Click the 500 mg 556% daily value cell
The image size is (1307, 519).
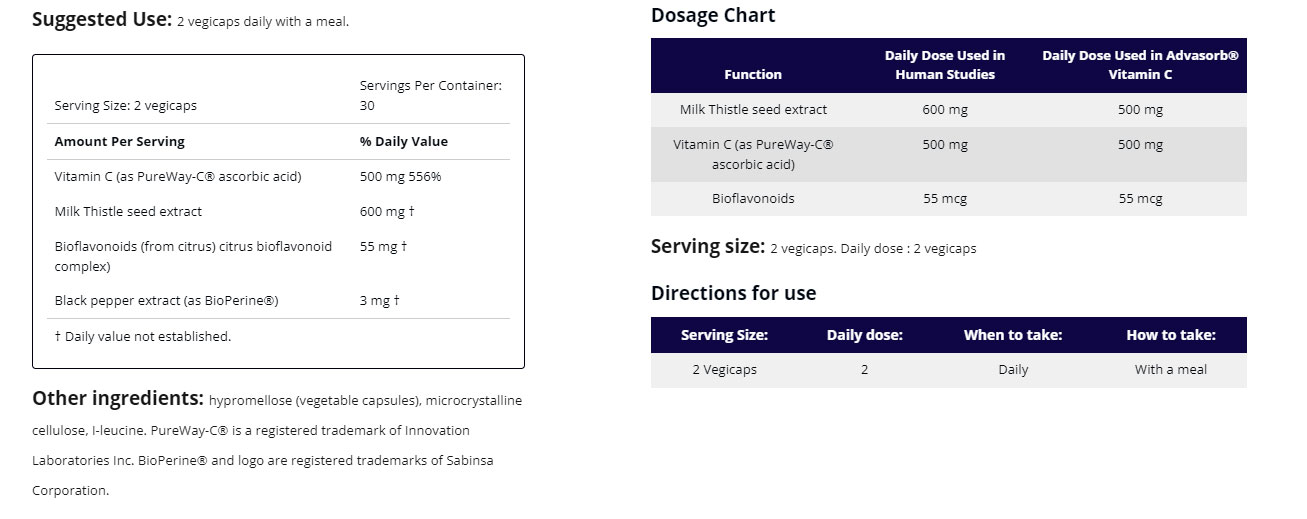400,177
